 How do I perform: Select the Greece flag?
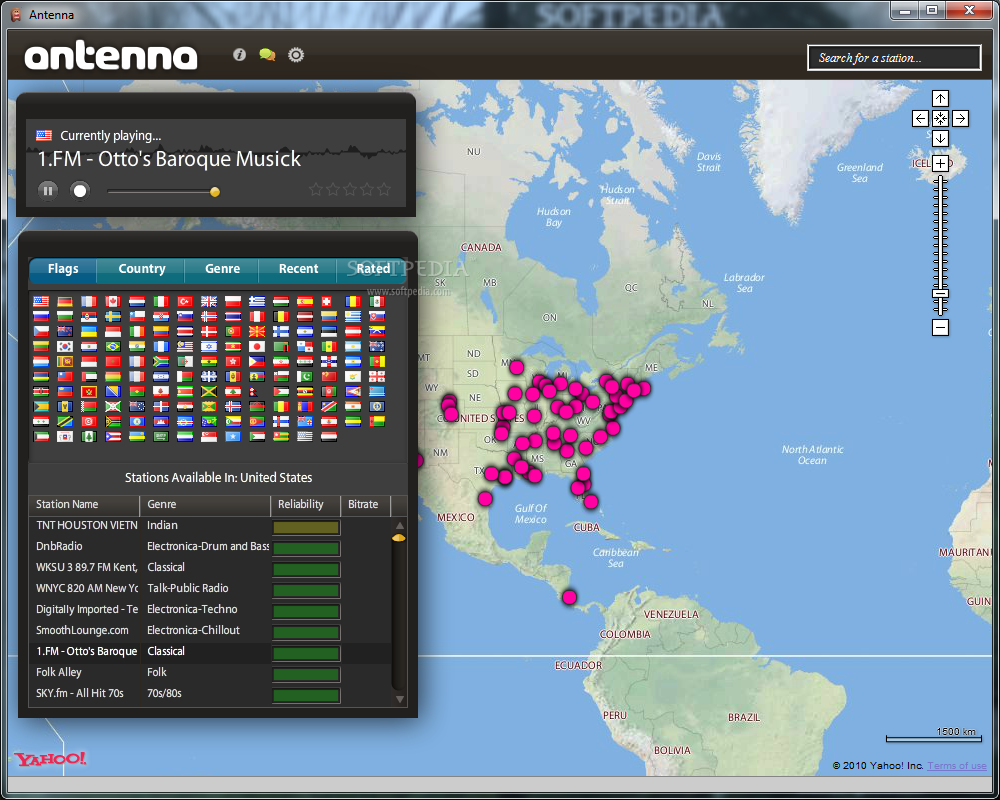[x=257, y=301]
